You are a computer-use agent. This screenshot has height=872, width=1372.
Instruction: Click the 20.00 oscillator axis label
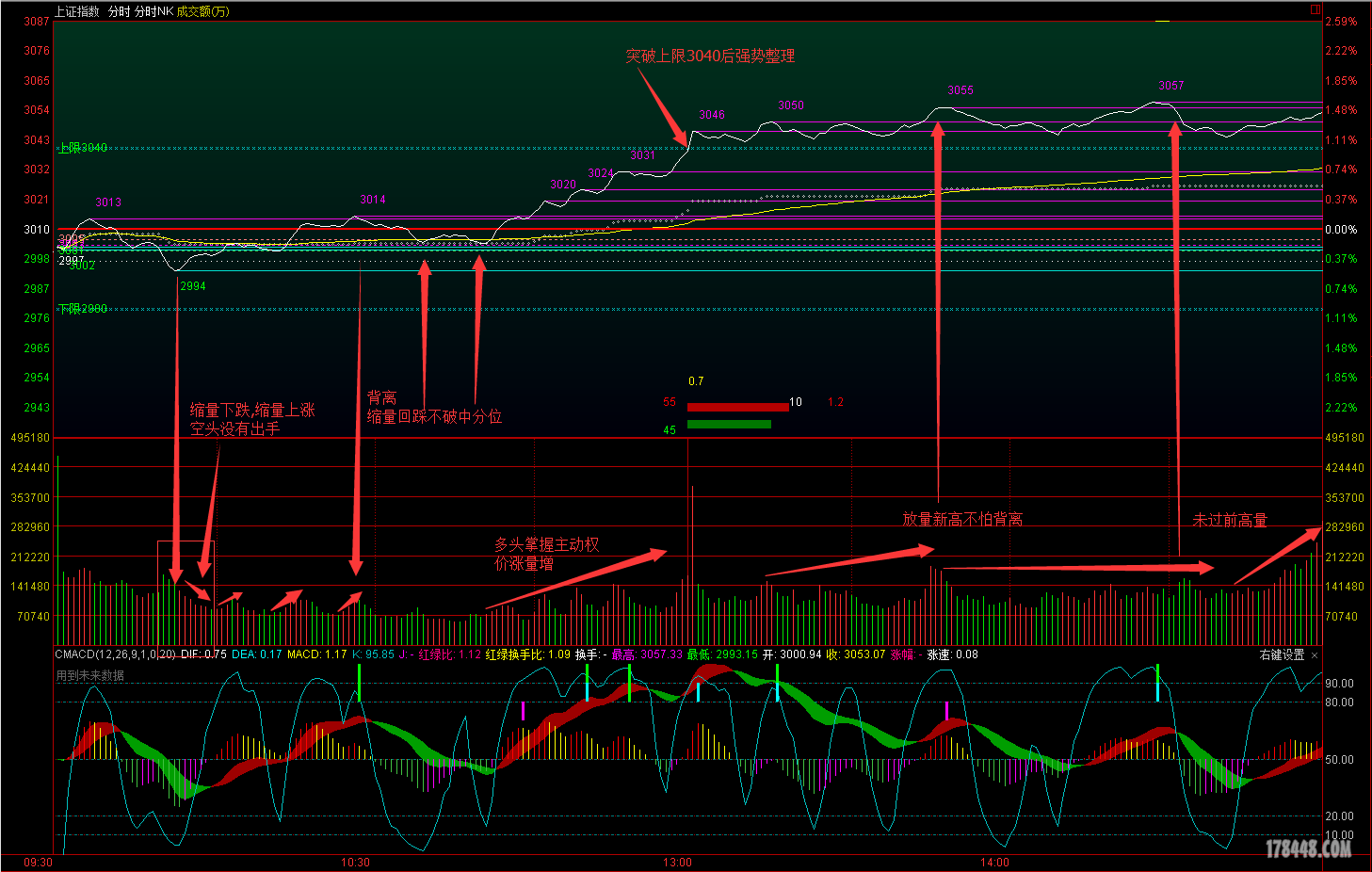click(1339, 816)
